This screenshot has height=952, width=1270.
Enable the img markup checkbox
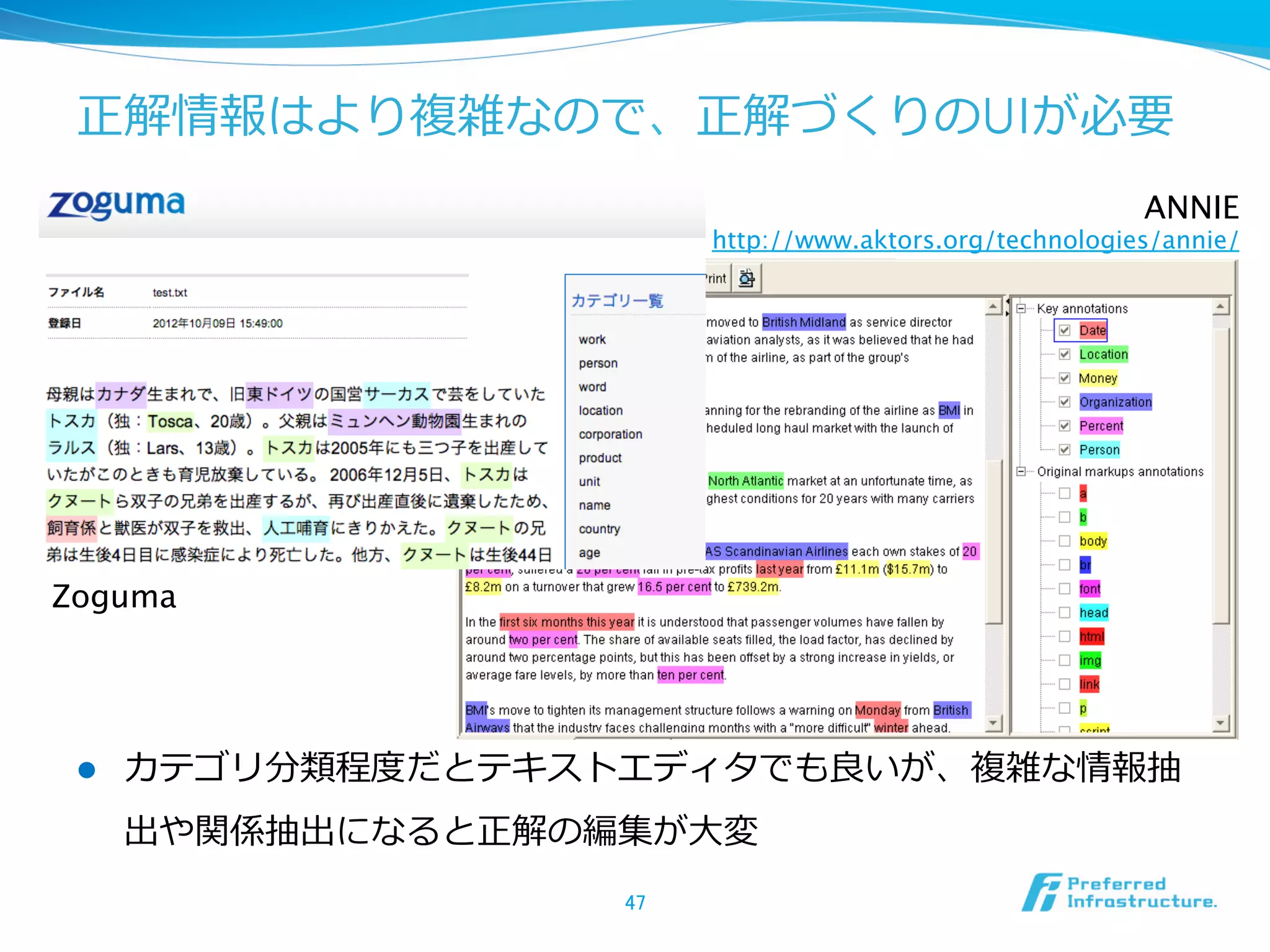(x=1065, y=660)
